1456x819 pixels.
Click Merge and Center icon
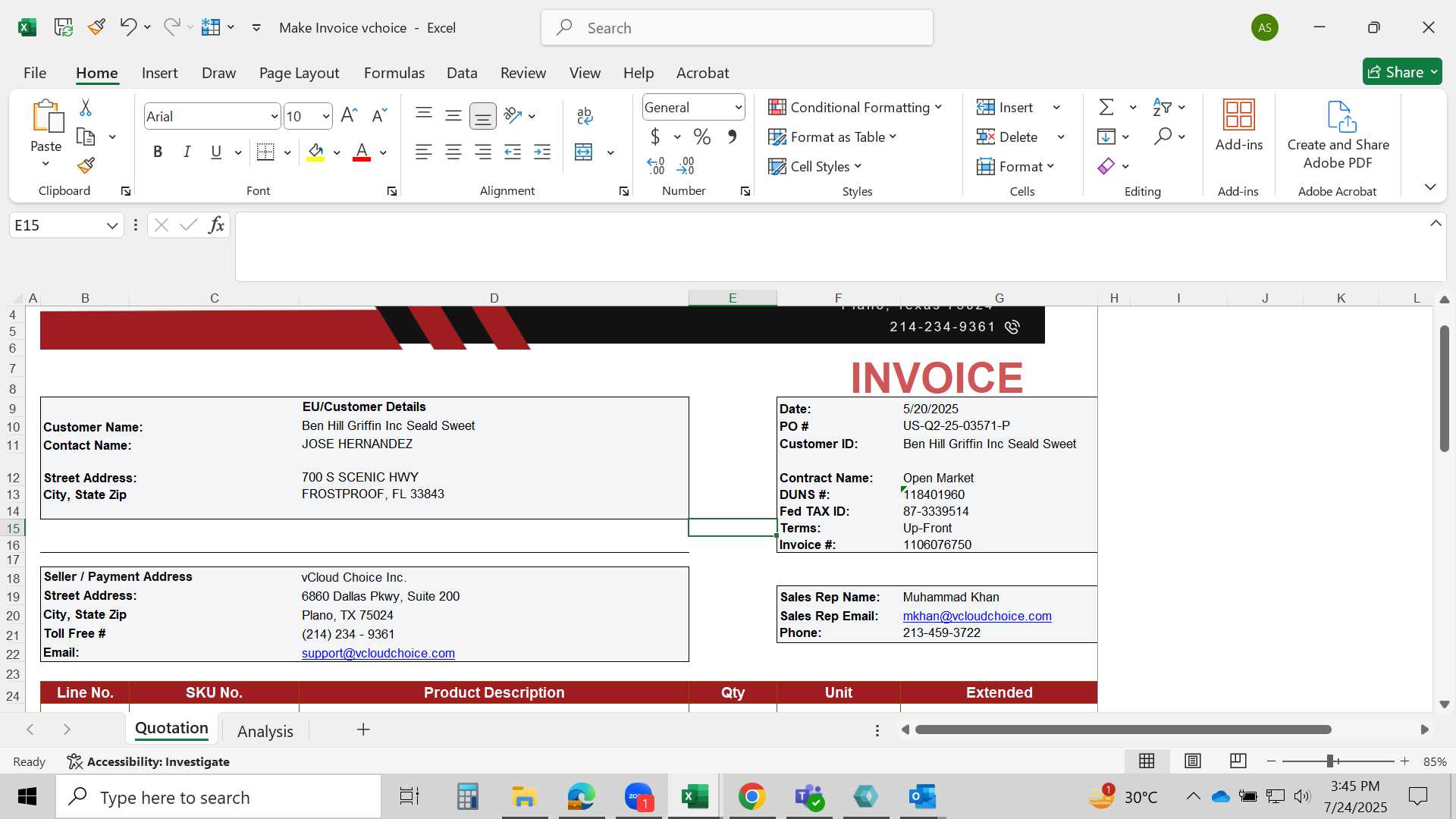[584, 152]
